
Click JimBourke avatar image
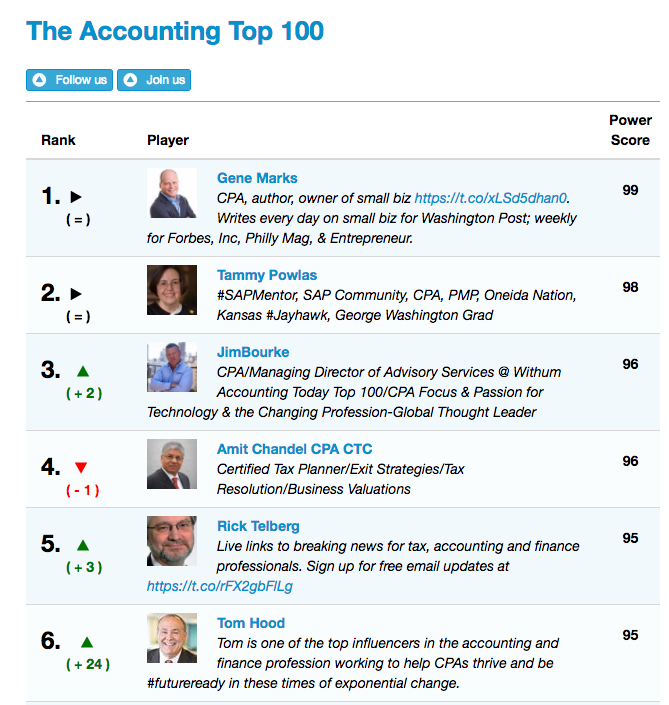pos(172,367)
